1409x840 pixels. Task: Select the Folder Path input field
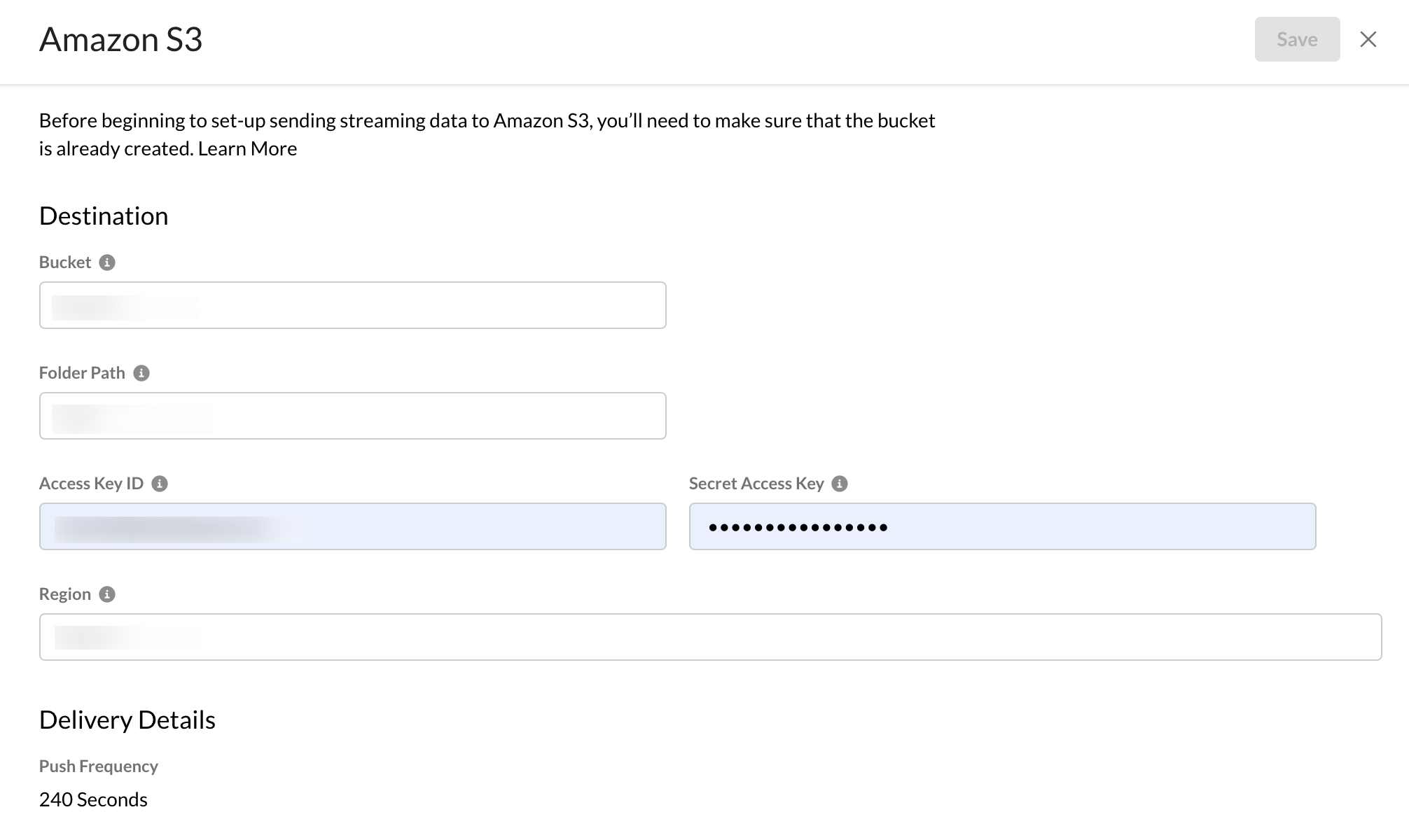coord(352,415)
